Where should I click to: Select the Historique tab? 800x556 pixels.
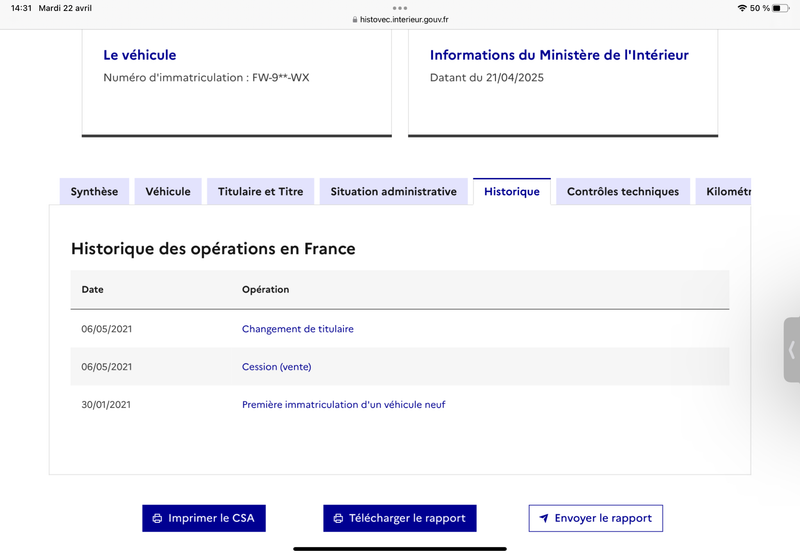pyautogui.click(x=511, y=192)
